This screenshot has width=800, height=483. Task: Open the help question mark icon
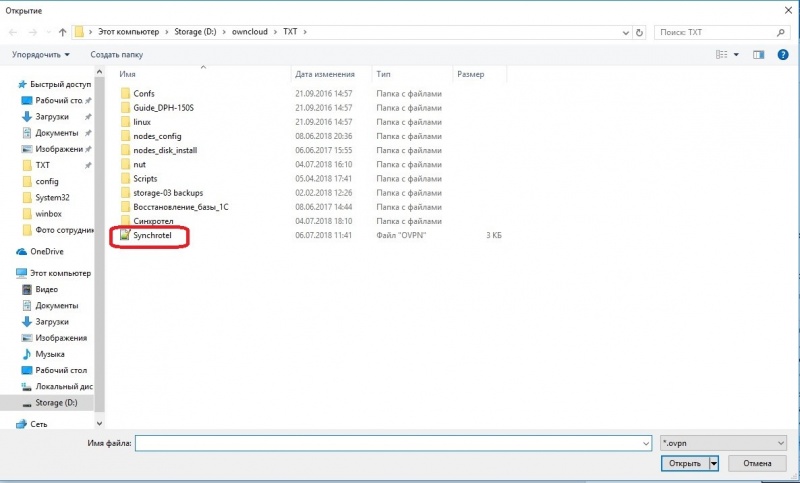click(x=783, y=55)
